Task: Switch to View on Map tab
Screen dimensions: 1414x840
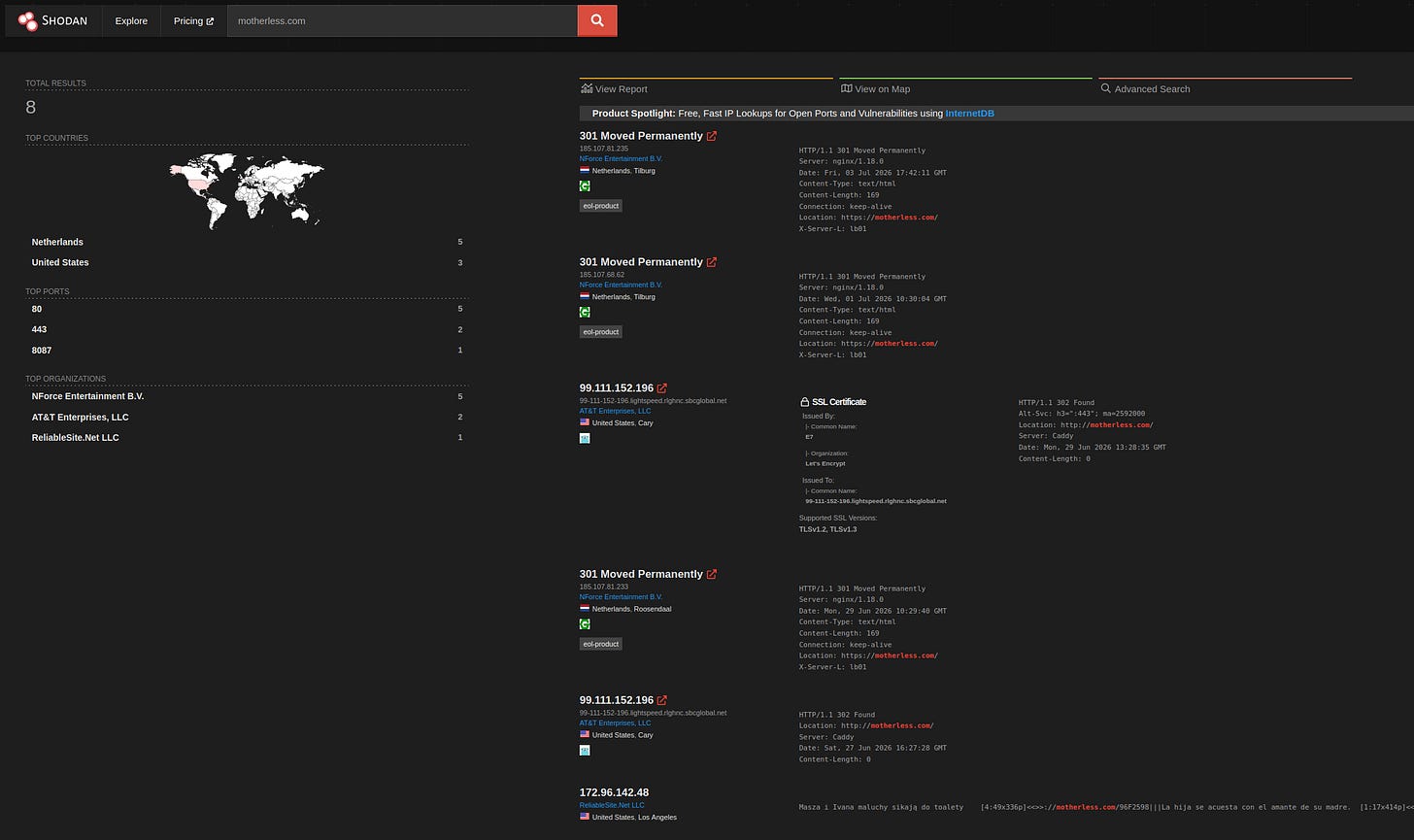Action: click(965, 88)
